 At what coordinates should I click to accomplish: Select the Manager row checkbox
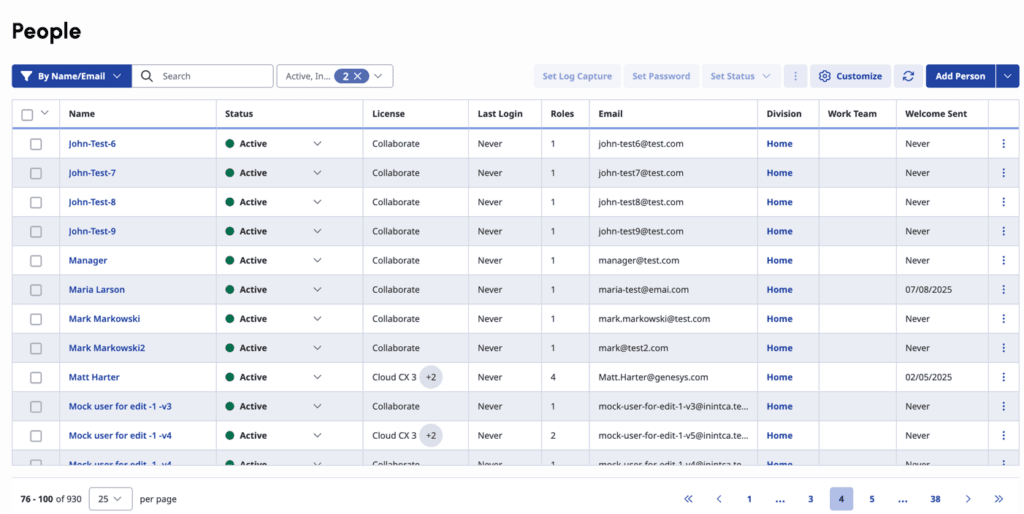click(36, 261)
